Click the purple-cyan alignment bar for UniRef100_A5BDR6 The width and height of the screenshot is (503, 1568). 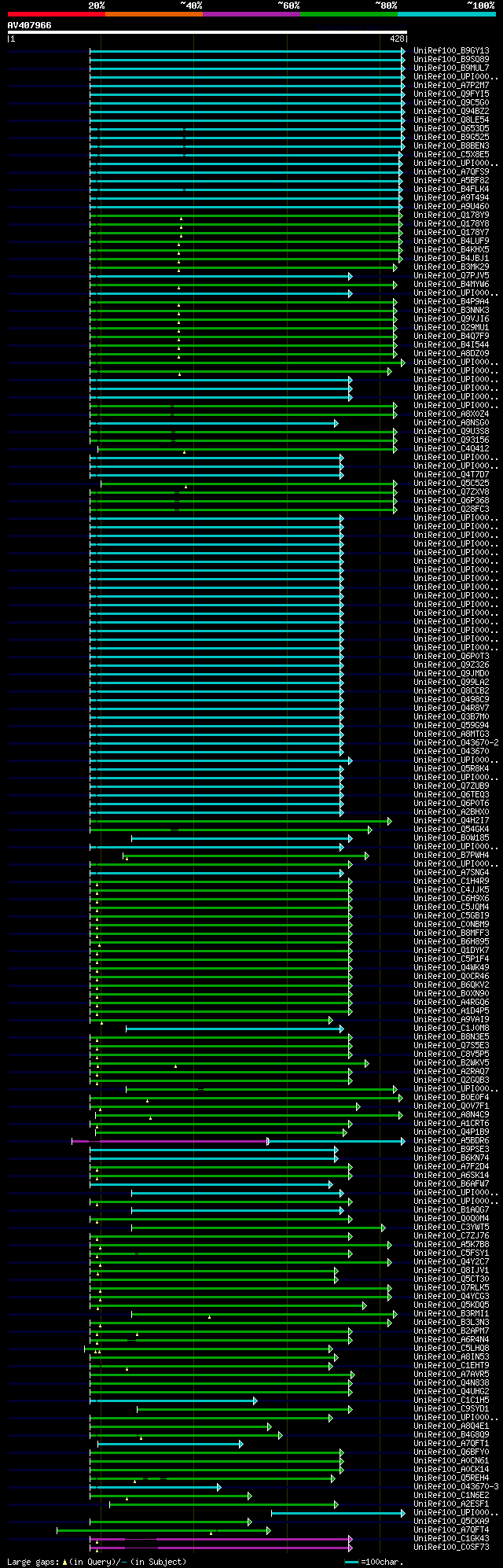click(x=238, y=1141)
